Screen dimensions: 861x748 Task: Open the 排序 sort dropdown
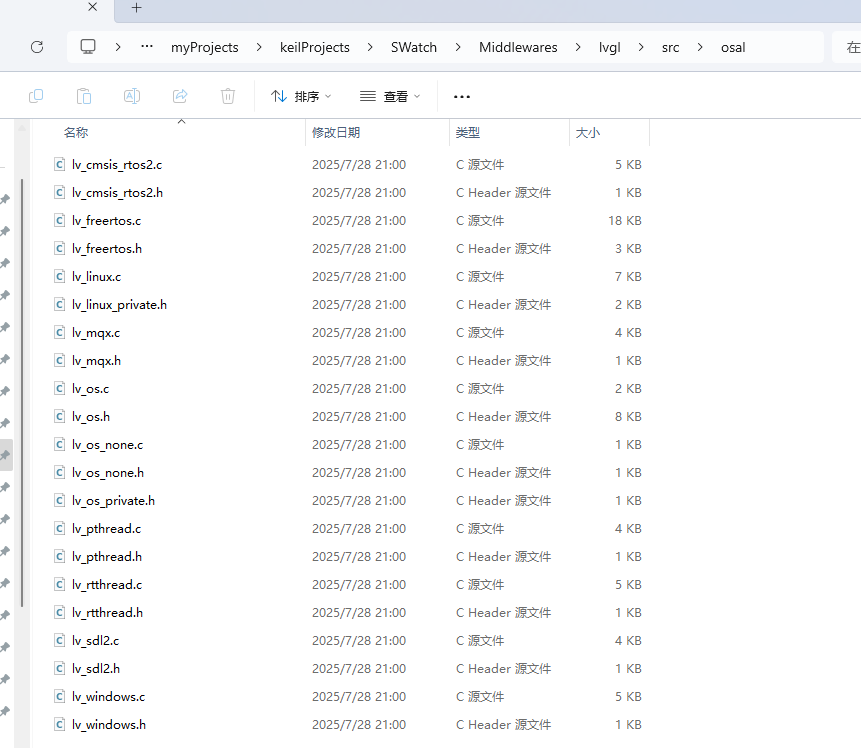point(301,96)
